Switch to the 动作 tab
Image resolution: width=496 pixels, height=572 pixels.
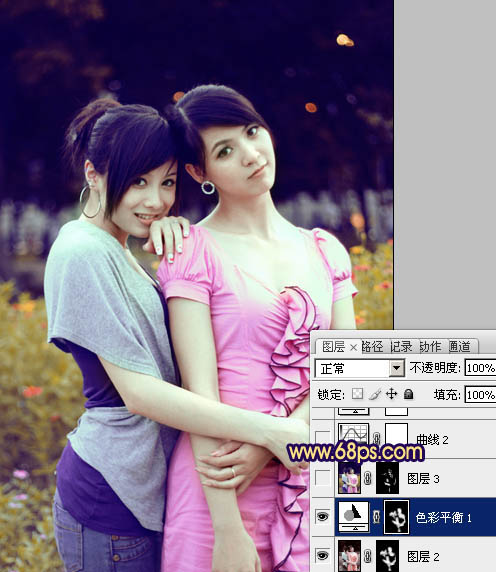(x=430, y=347)
